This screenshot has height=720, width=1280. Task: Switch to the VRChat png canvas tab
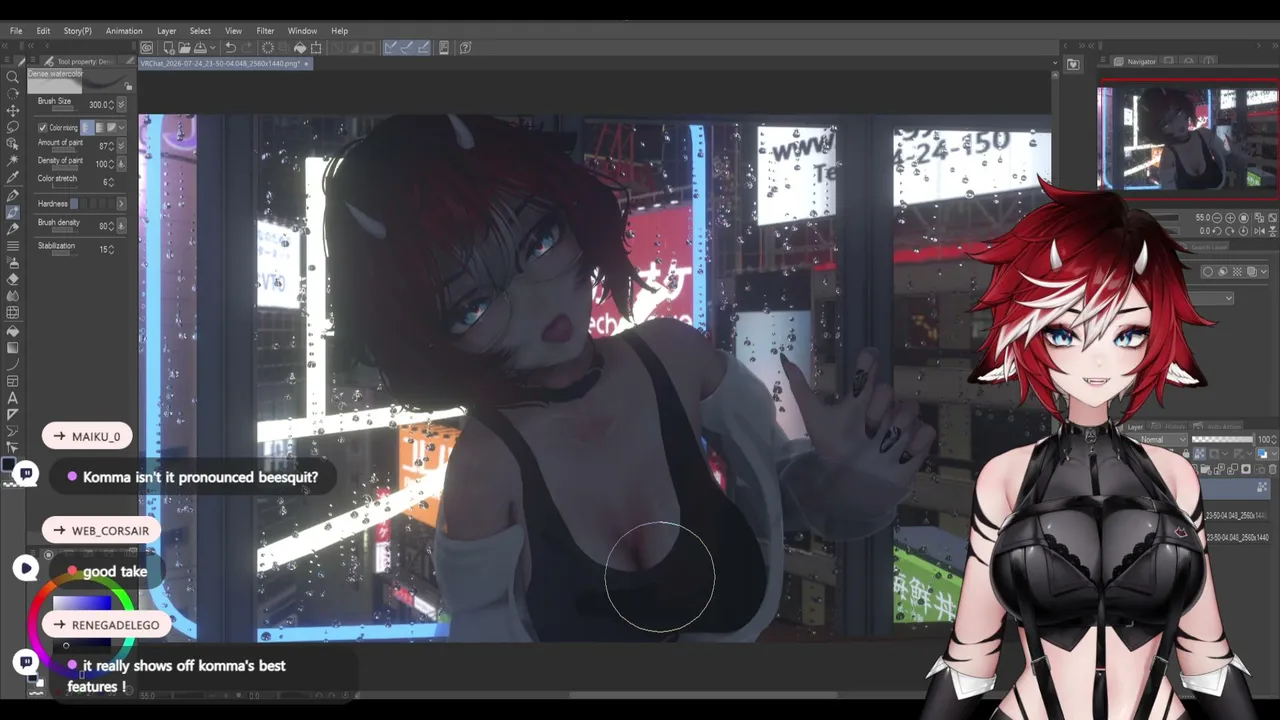tap(223, 63)
